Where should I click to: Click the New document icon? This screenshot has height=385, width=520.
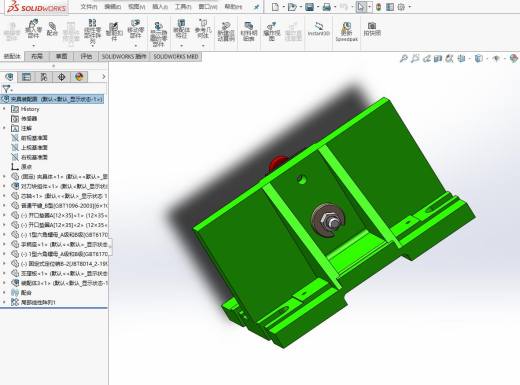pos(275,7)
